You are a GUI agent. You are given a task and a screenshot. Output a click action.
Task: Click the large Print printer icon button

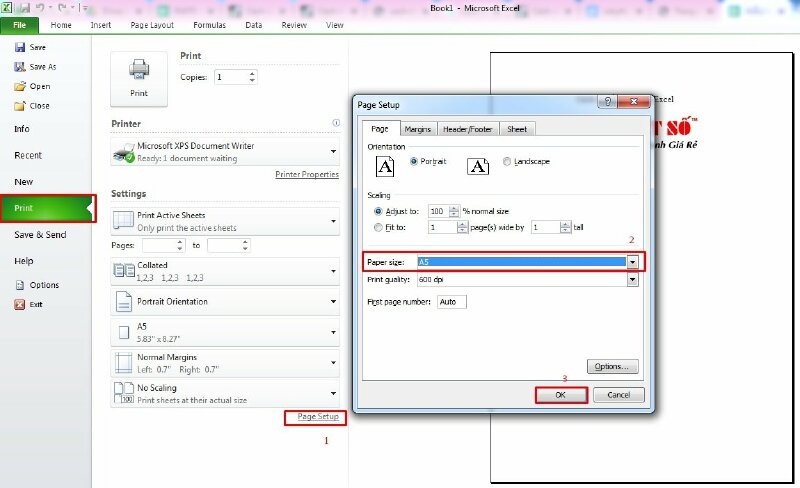138,76
